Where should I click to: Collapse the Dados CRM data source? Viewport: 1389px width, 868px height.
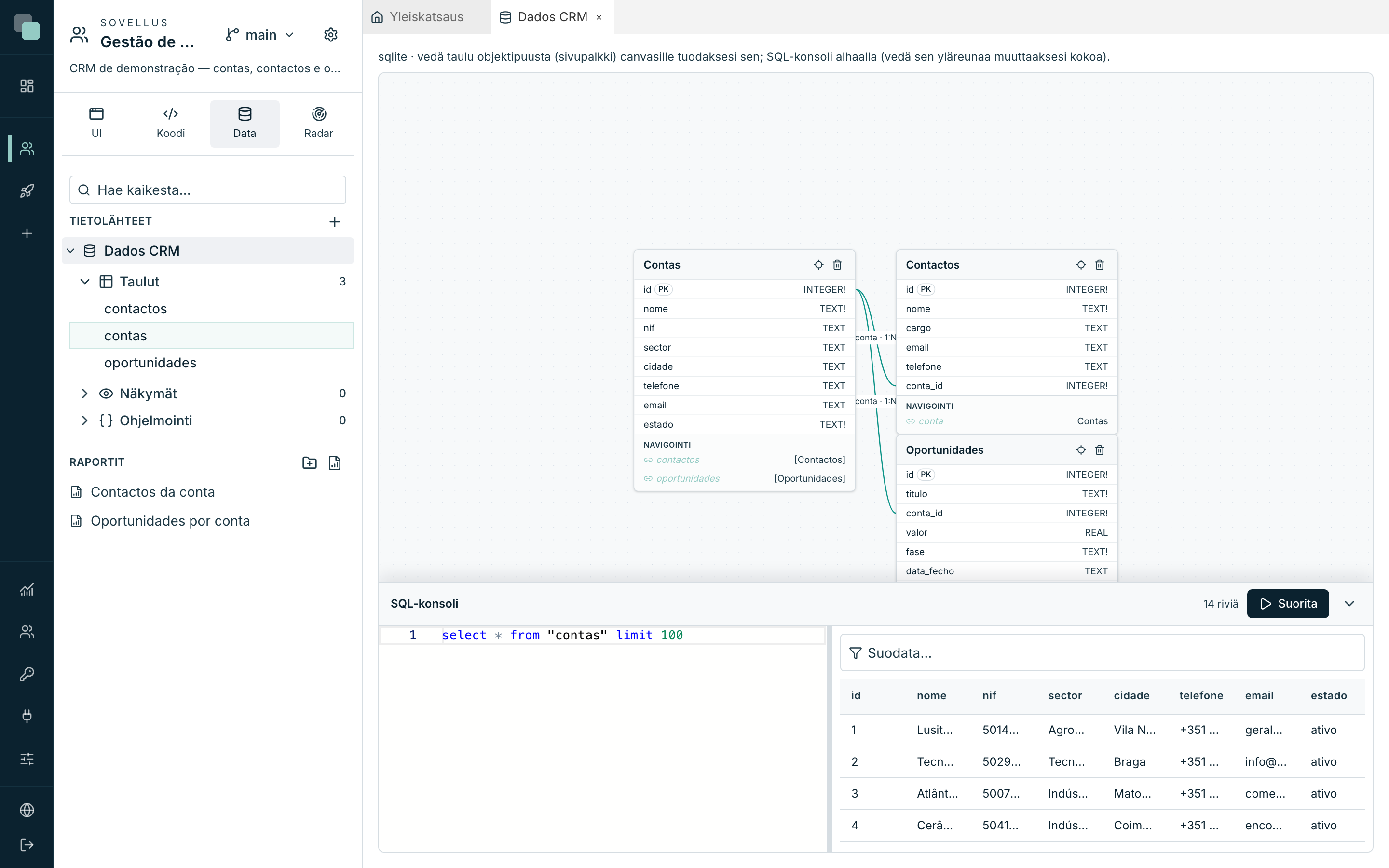[x=70, y=251]
